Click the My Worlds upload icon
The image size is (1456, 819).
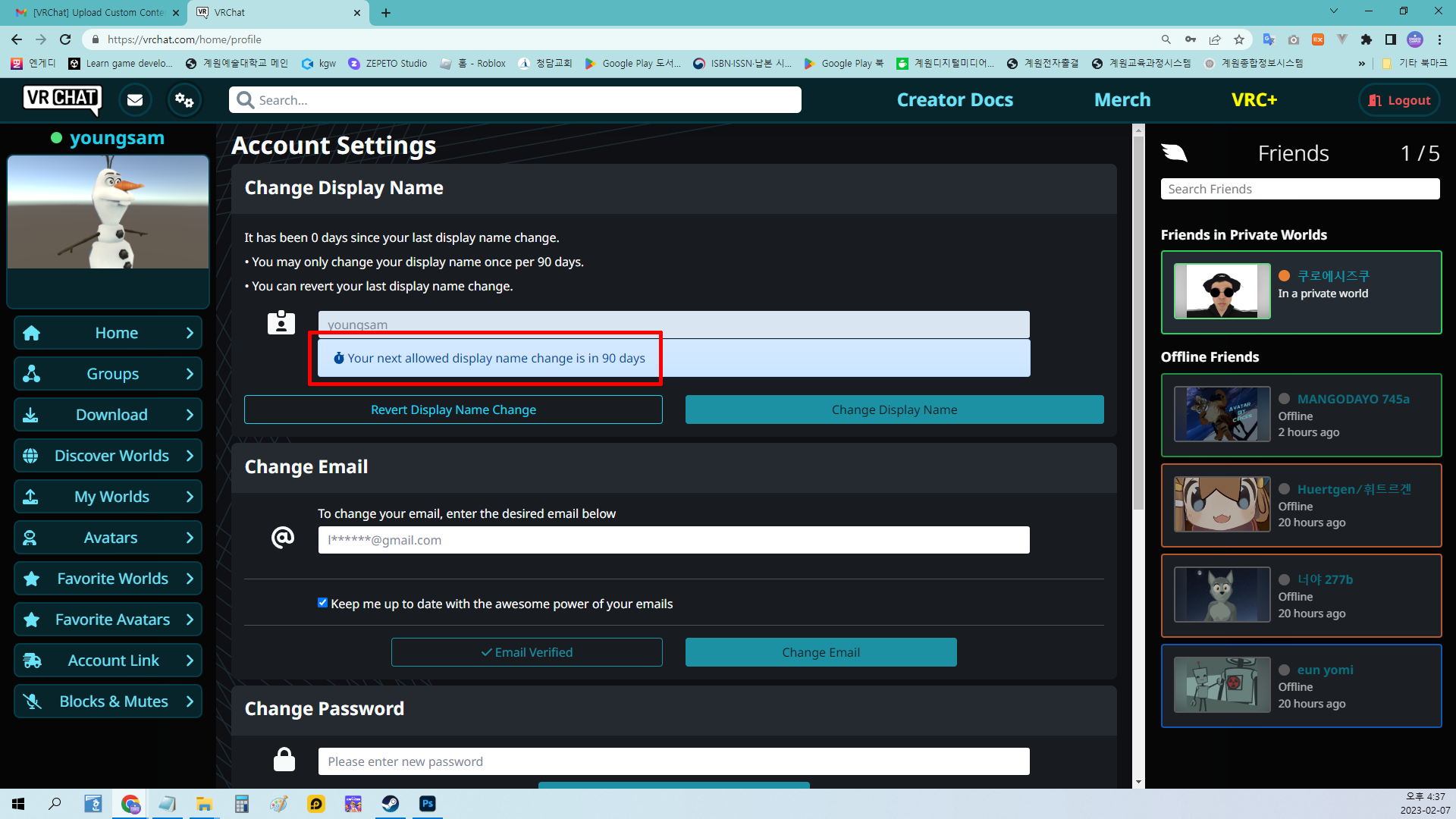coord(31,497)
